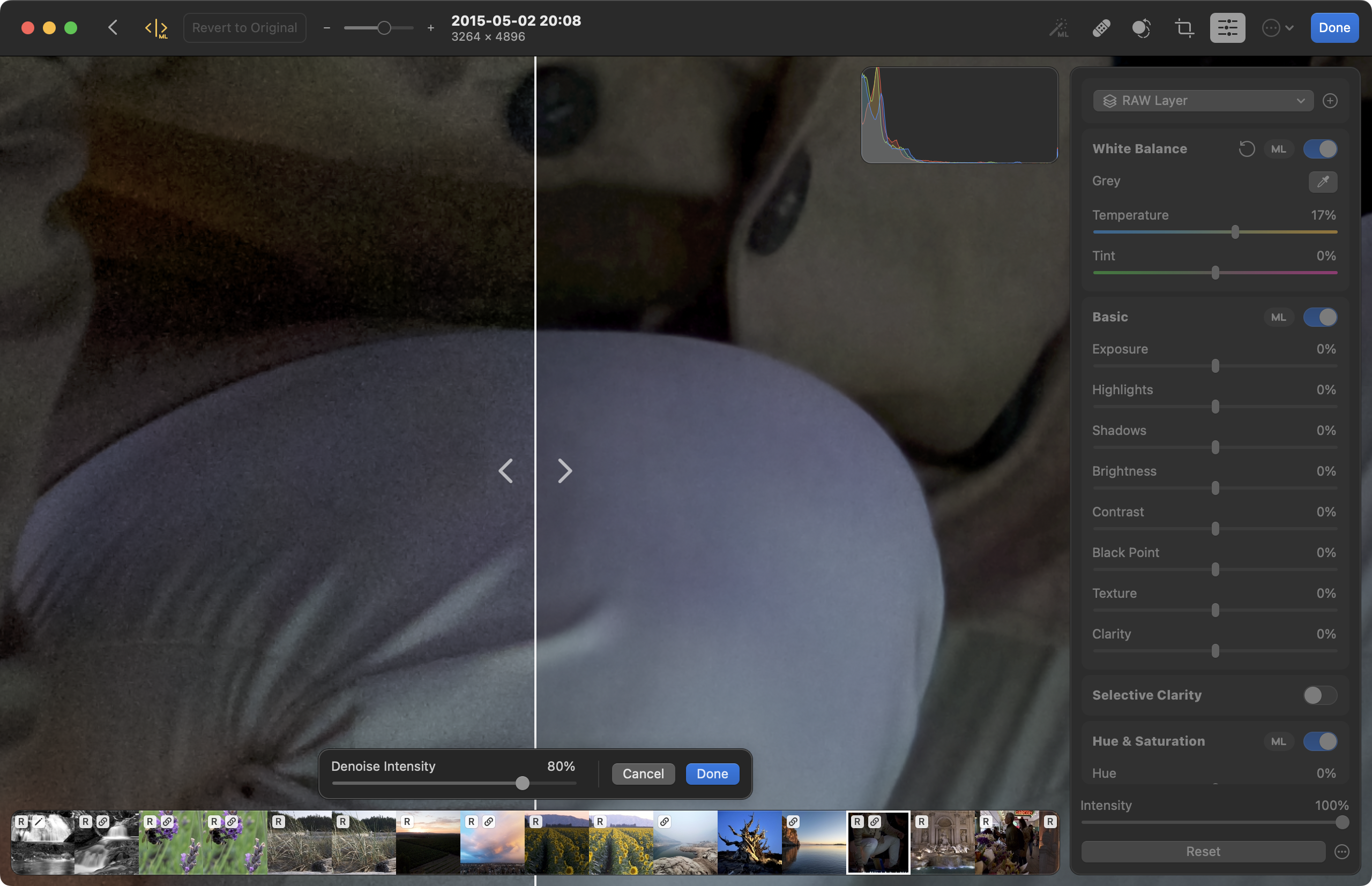Open the RAW Layer dropdown
1372x886 pixels.
click(1203, 101)
